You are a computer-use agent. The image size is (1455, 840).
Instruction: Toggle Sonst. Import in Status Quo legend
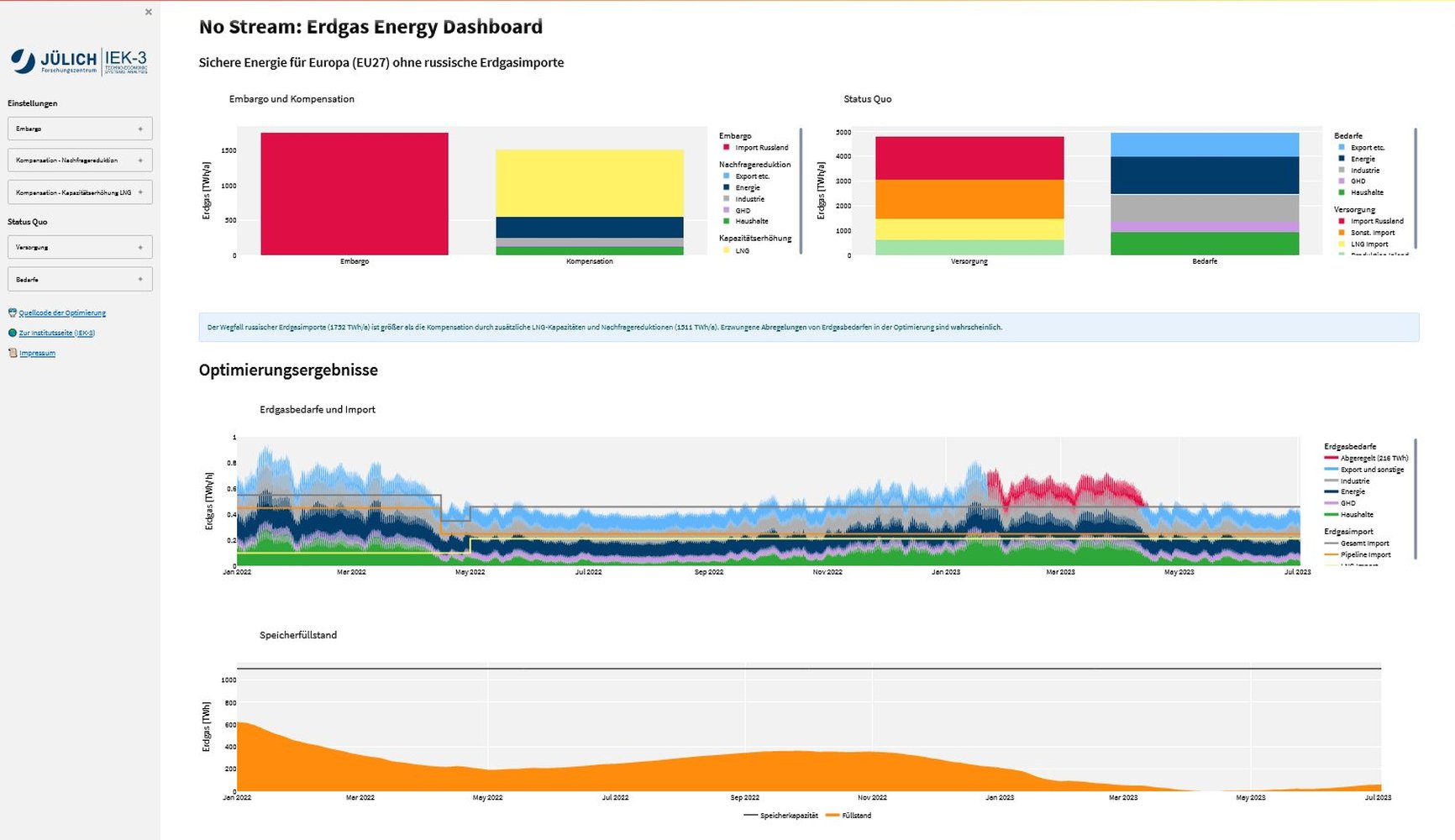[1372, 233]
